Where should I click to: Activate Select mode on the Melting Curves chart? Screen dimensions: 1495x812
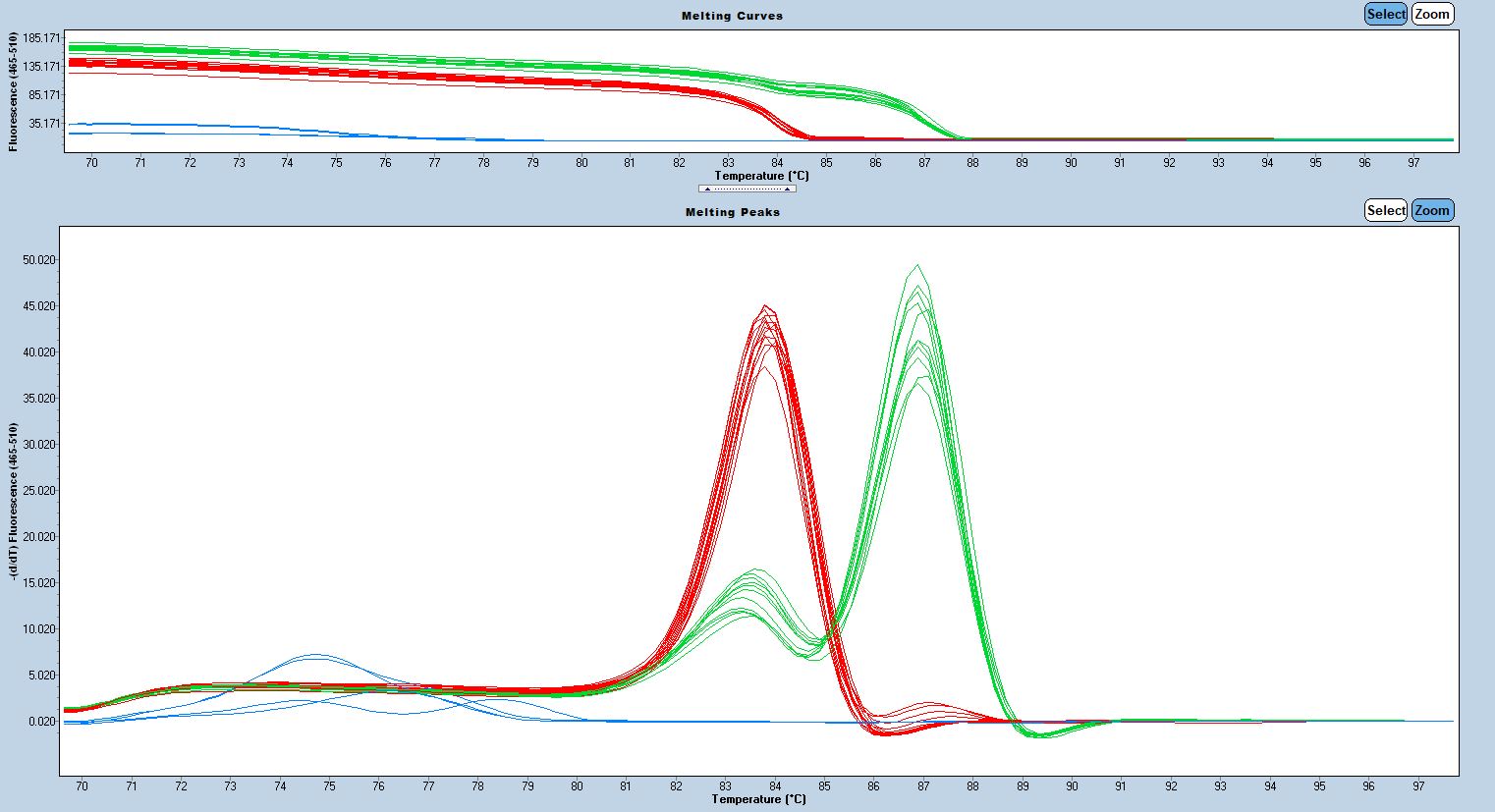(1386, 14)
